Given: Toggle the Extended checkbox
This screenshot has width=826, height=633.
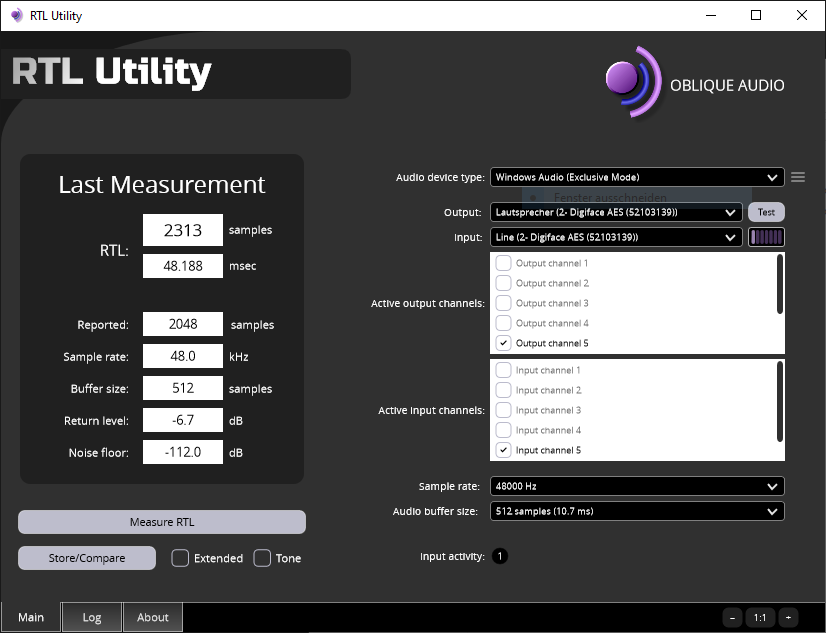Looking at the screenshot, I should pos(180,558).
